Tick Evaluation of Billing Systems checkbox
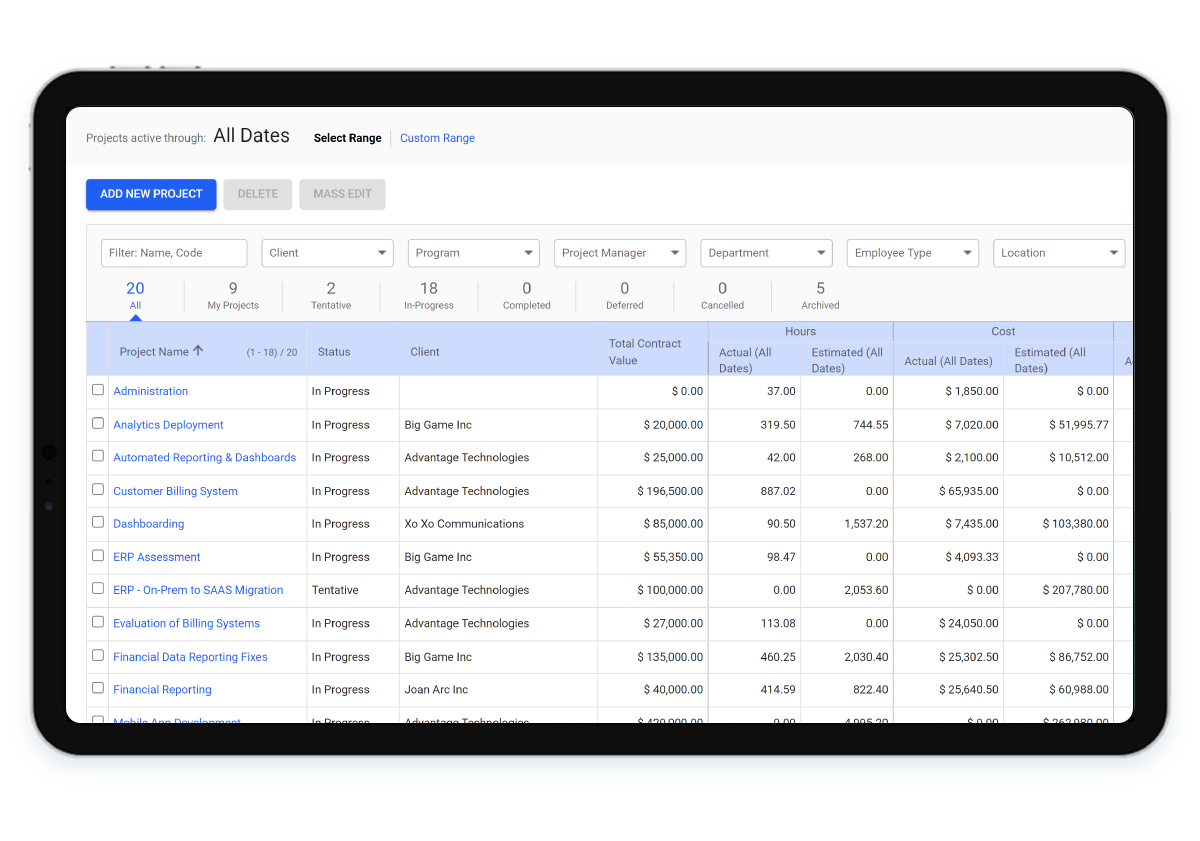 click(x=98, y=621)
